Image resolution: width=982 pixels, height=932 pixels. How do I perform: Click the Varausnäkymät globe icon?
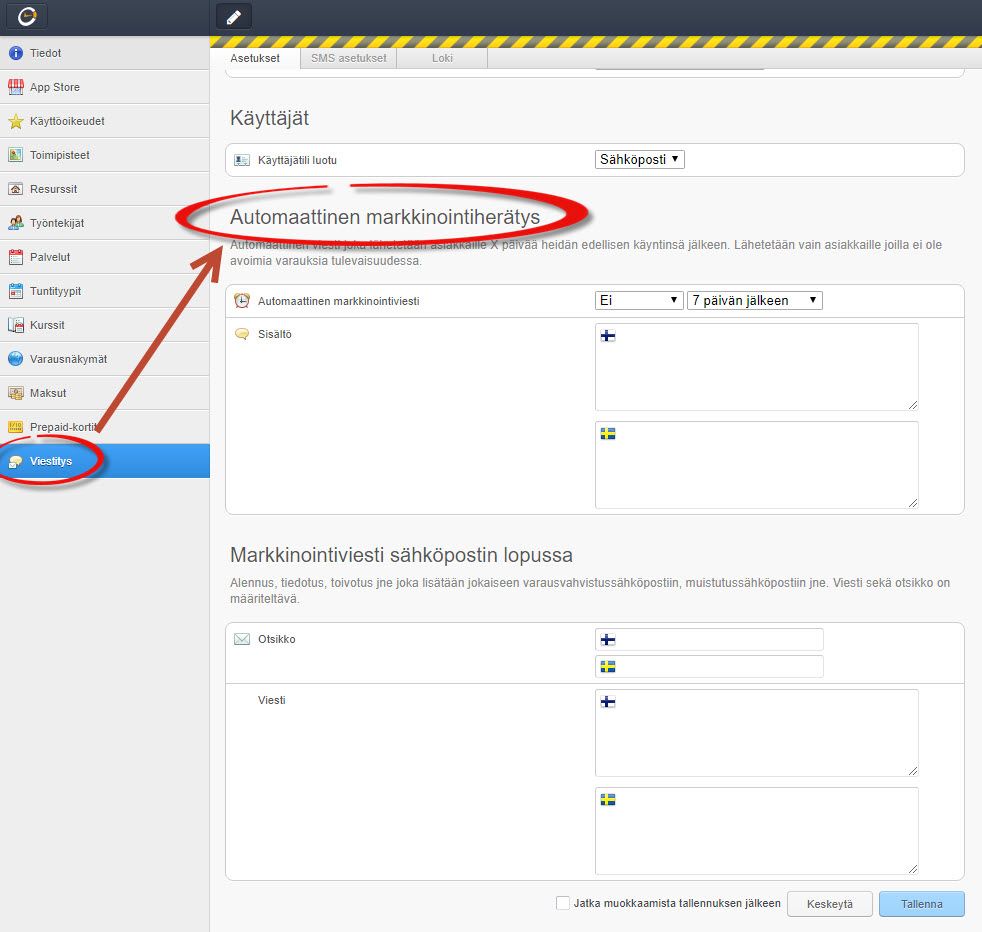click(16, 359)
